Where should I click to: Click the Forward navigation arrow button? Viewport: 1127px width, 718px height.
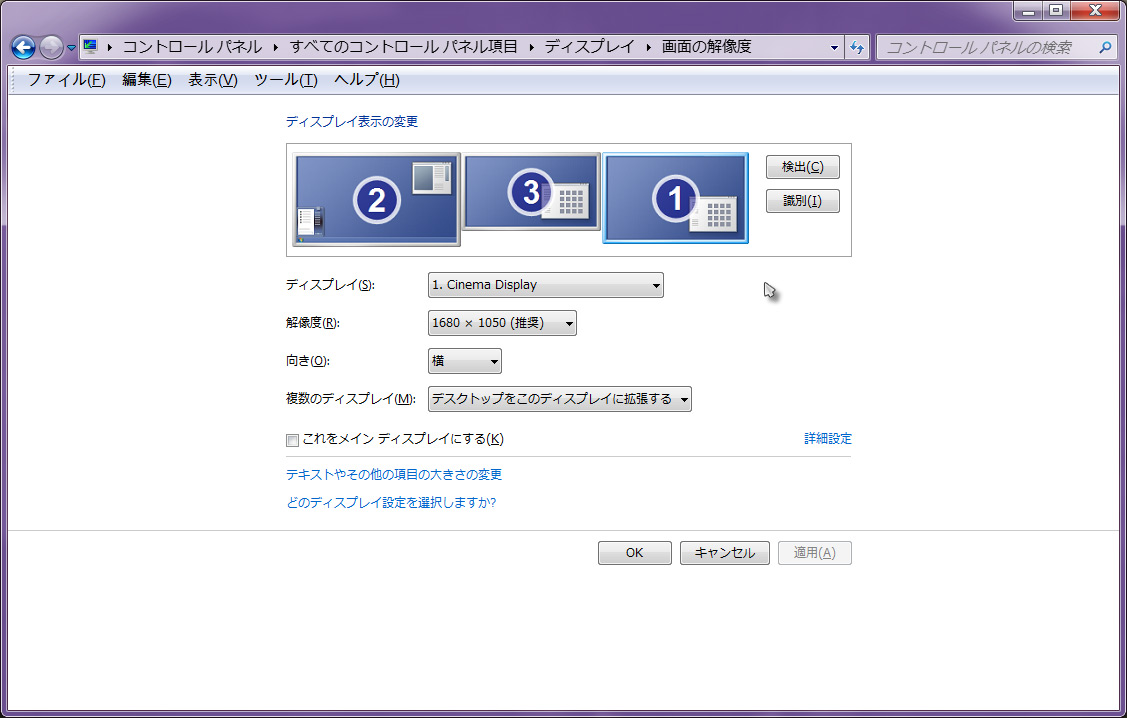tap(51, 47)
